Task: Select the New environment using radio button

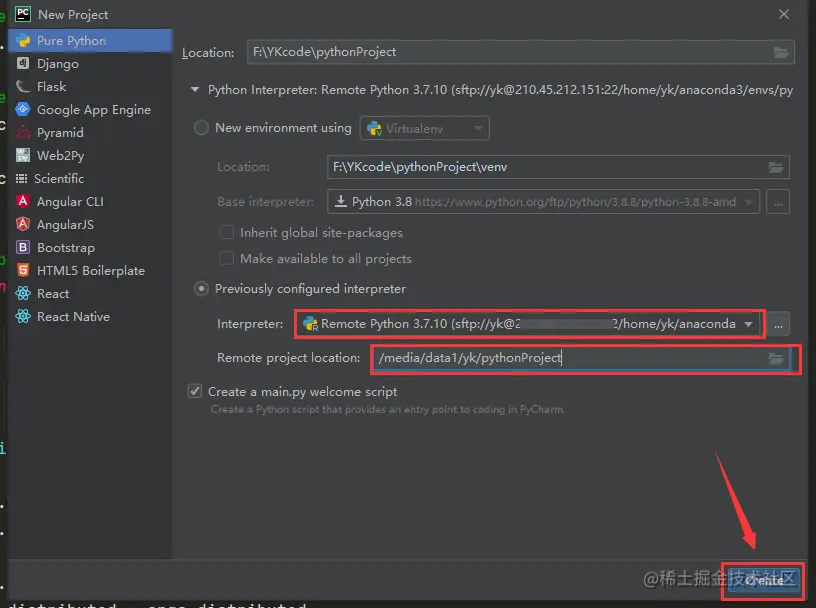Action: coord(201,128)
